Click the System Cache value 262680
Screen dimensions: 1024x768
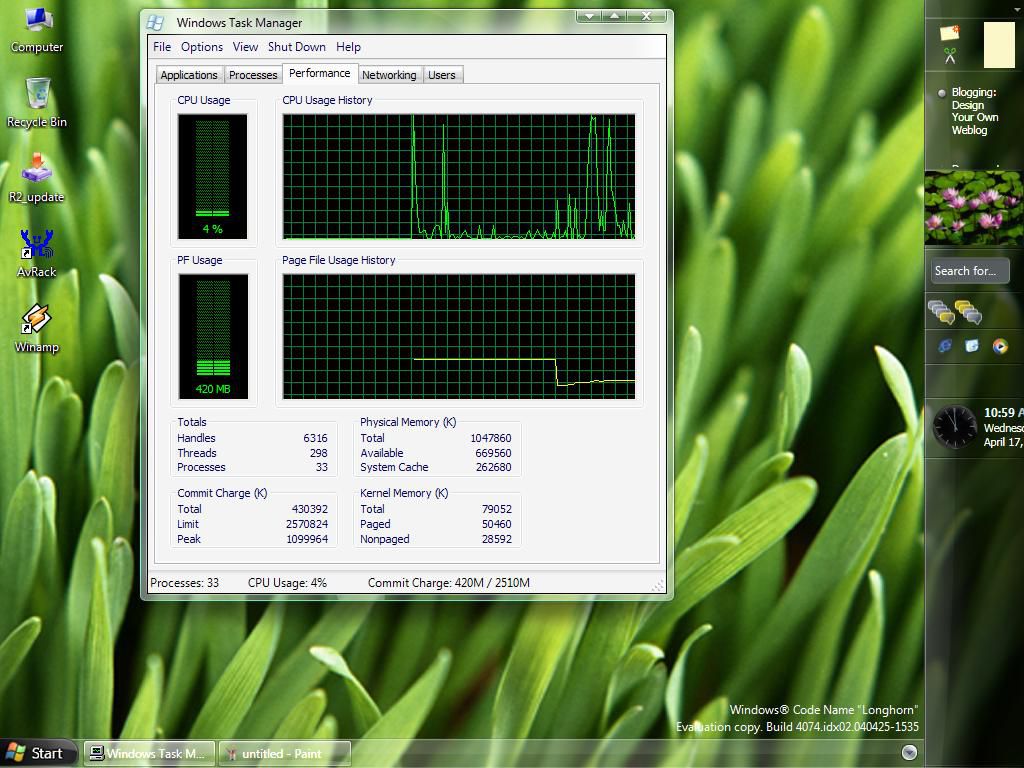pos(493,468)
